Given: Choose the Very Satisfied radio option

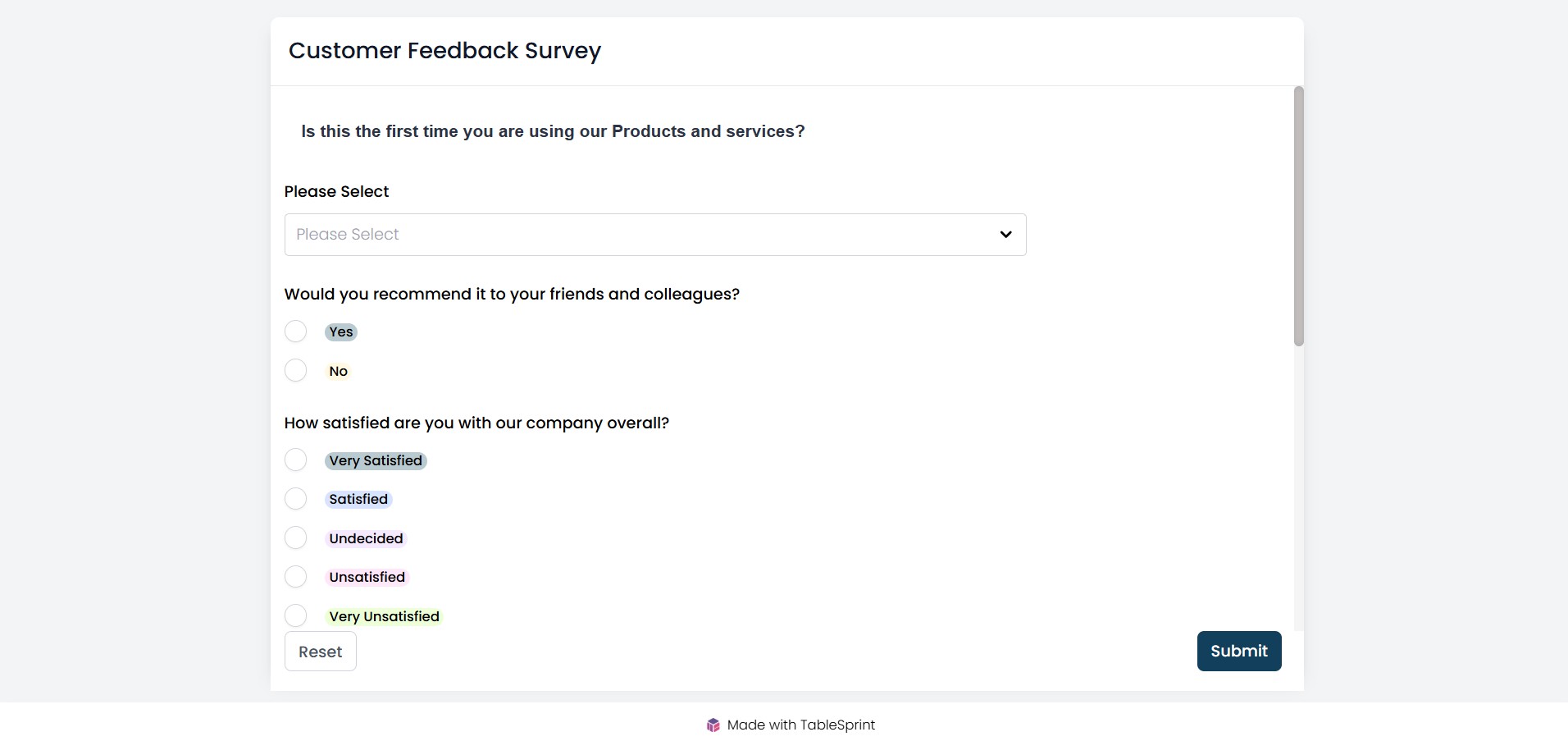Looking at the screenshot, I should coord(295,460).
